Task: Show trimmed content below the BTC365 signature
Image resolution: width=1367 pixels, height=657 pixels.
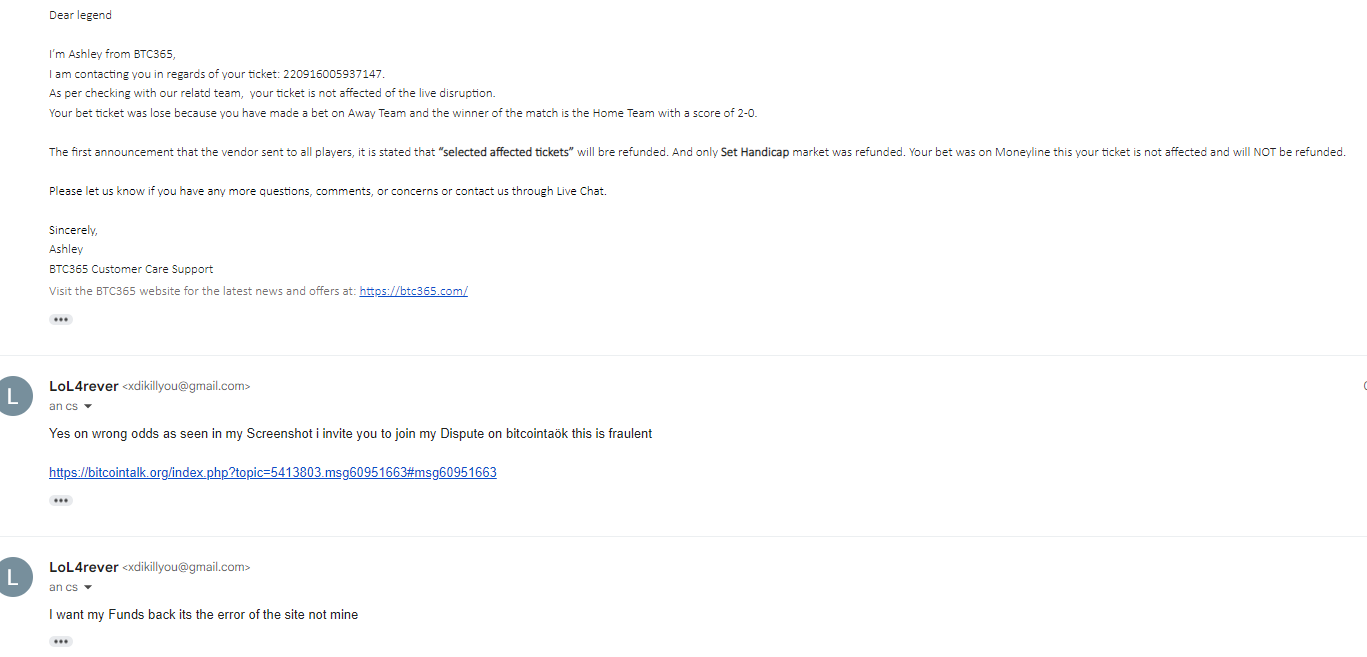Action: click(x=61, y=320)
